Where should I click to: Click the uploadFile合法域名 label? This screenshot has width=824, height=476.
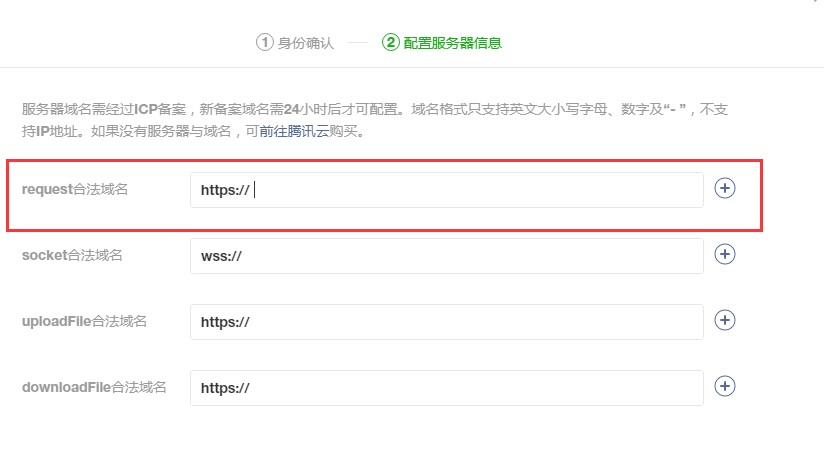[84, 322]
